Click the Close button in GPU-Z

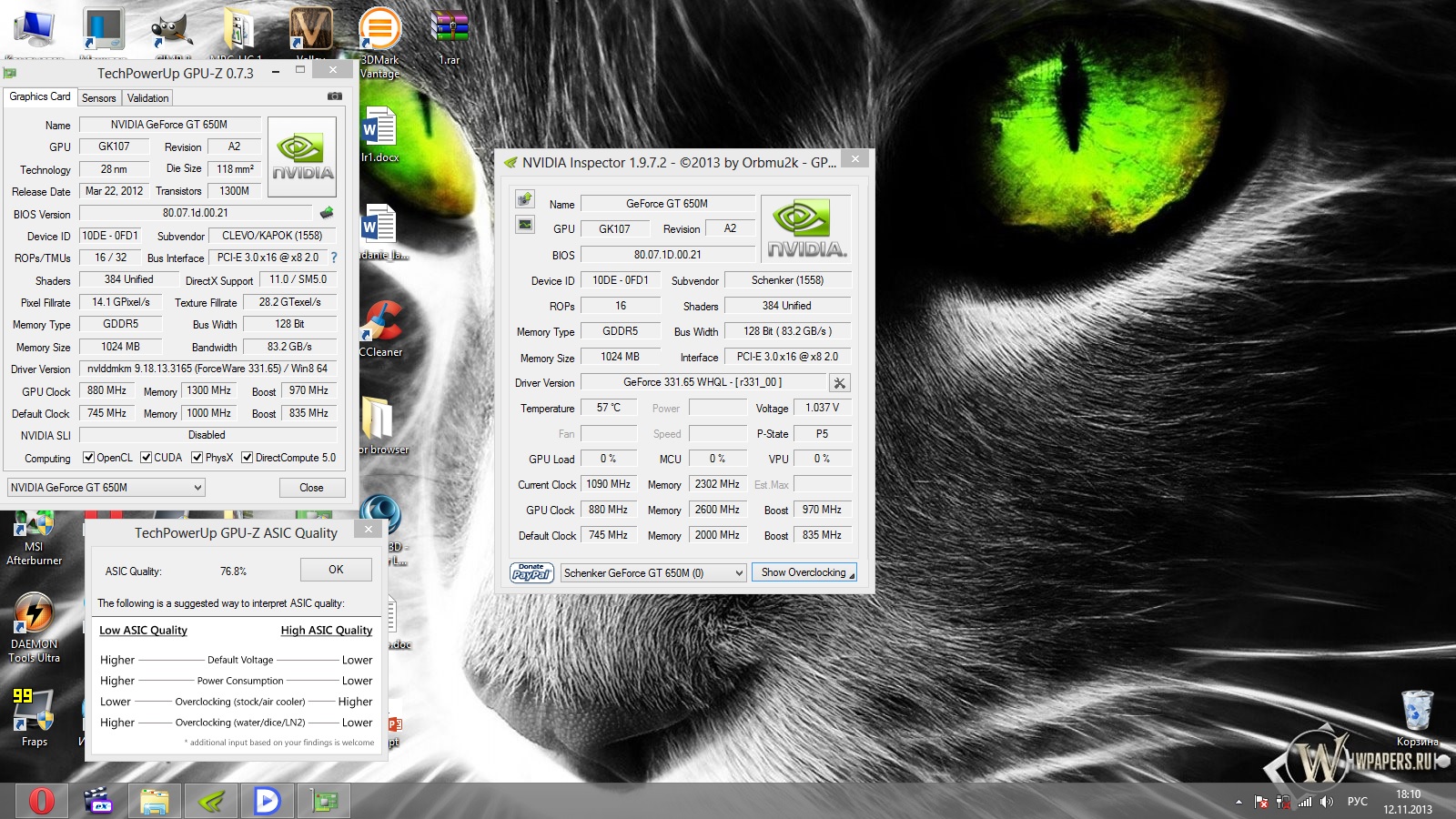pos(311,488)
